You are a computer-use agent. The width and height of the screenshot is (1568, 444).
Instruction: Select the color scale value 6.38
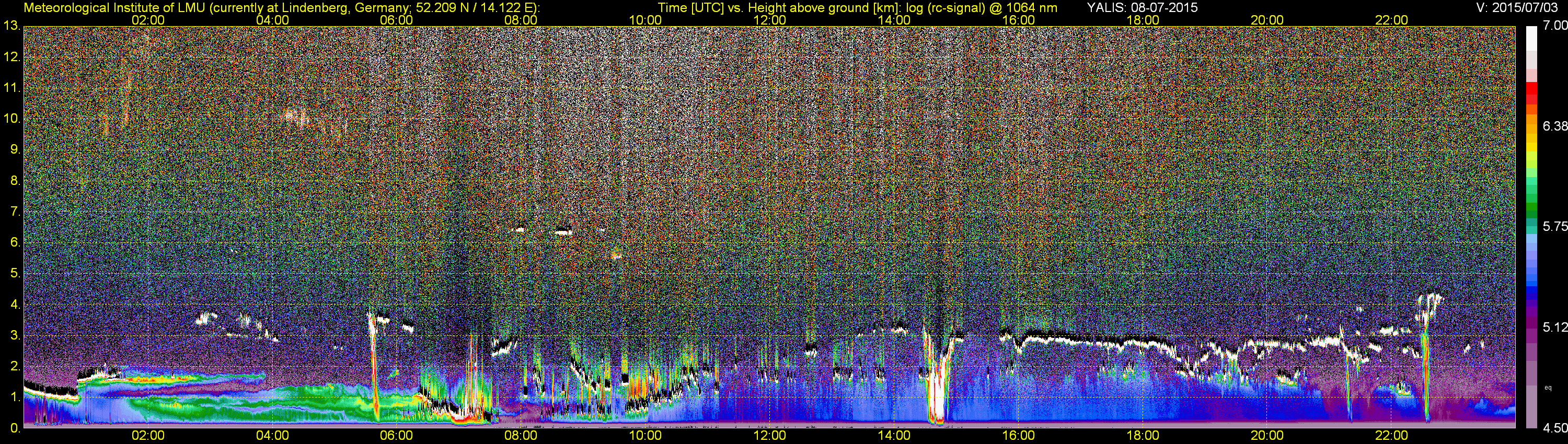pyautogui.click(x=1555, y=126)
